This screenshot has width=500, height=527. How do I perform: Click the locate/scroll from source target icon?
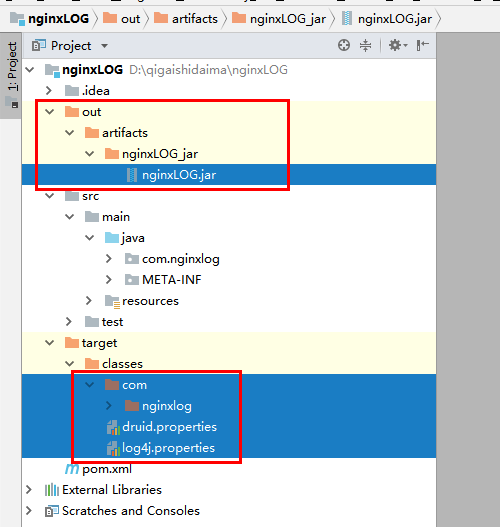pyautogui.click(x=344, y=45)
